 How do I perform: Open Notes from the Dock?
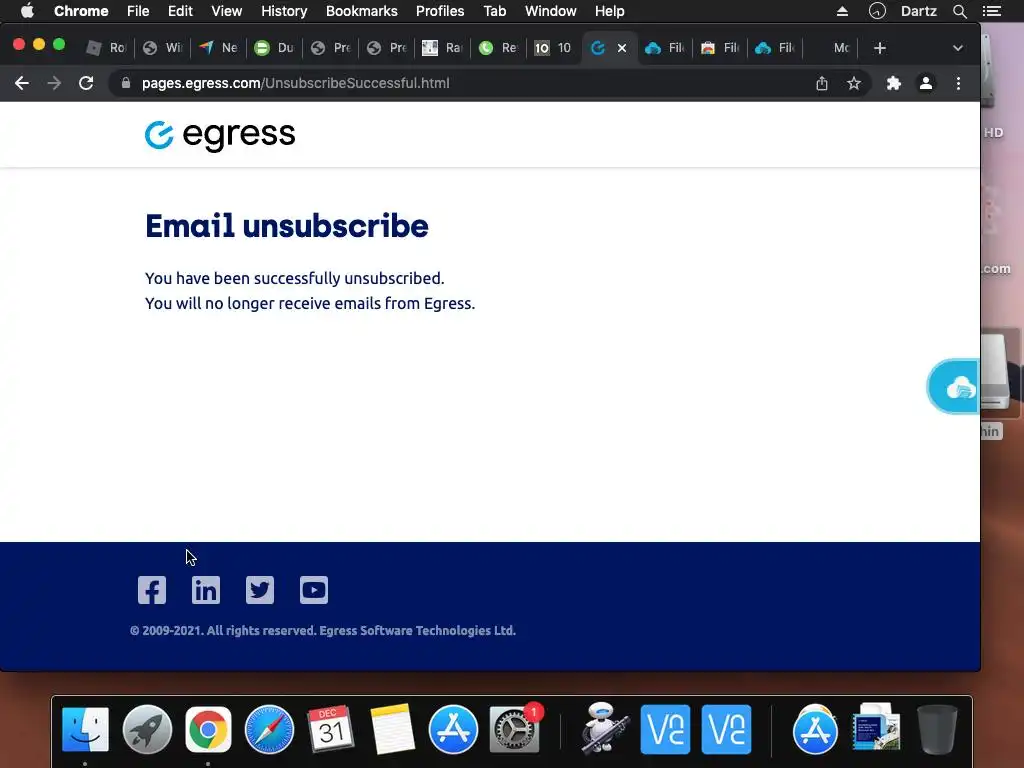[392, 729]
